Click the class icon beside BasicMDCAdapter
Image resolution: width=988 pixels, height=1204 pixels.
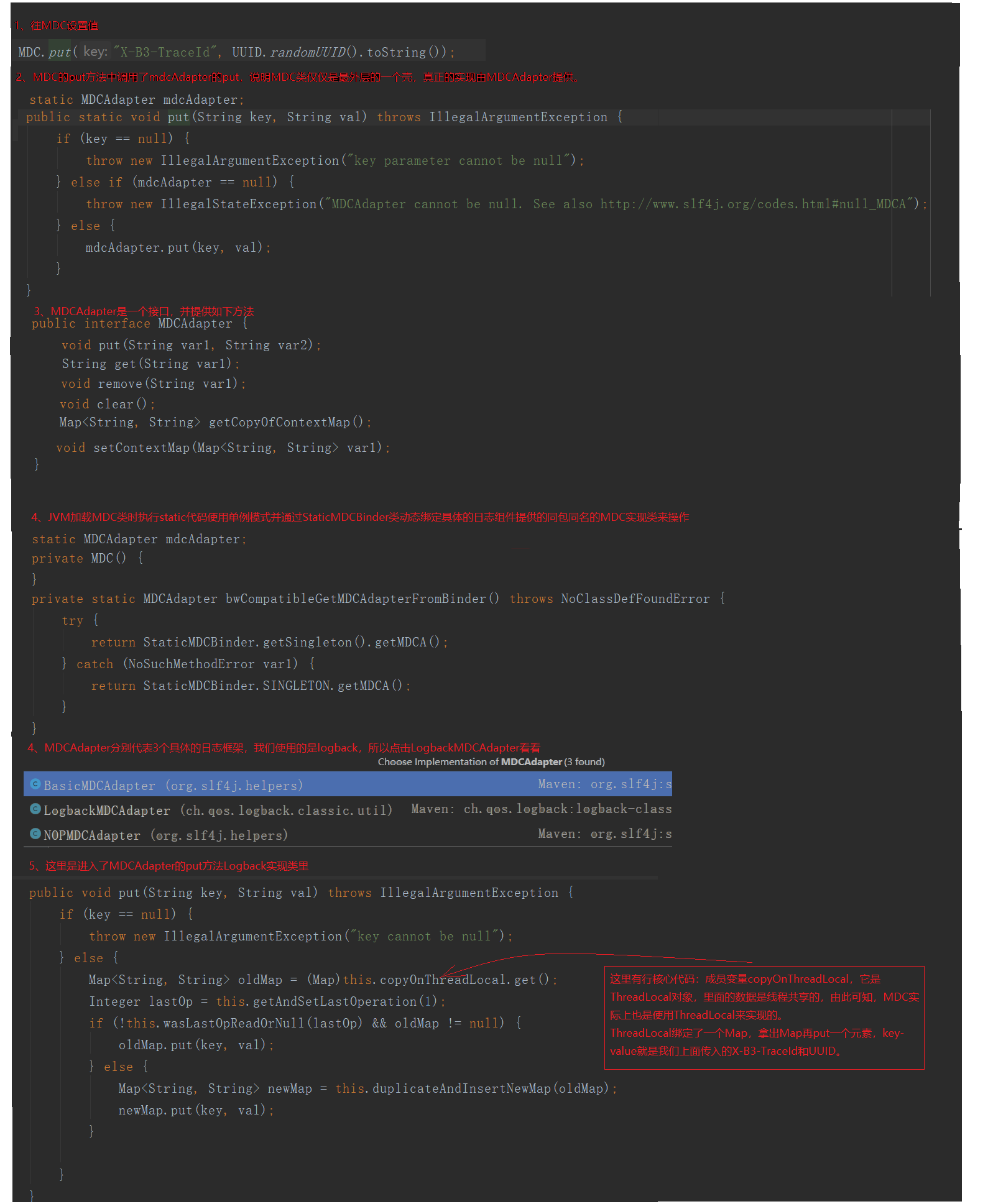pos(35,784)
